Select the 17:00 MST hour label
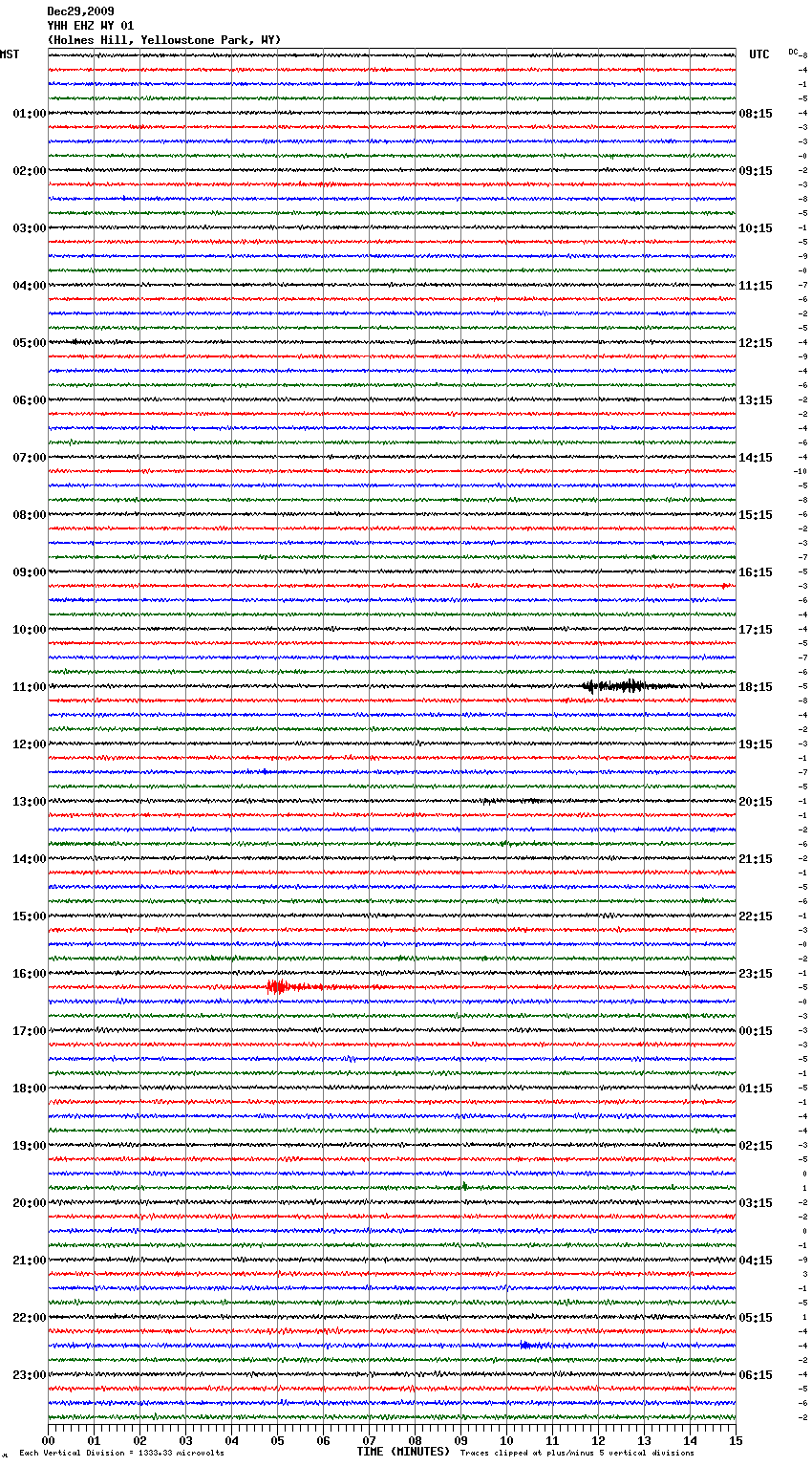Image resolution: width=812 pixels, height=1466 pixels. (x=29, y=1031)
